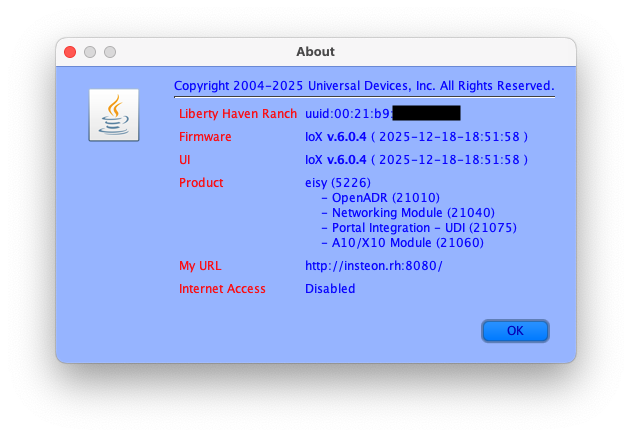Click the My URL label
Screen dimensions: 632x437
pos(200,266)
